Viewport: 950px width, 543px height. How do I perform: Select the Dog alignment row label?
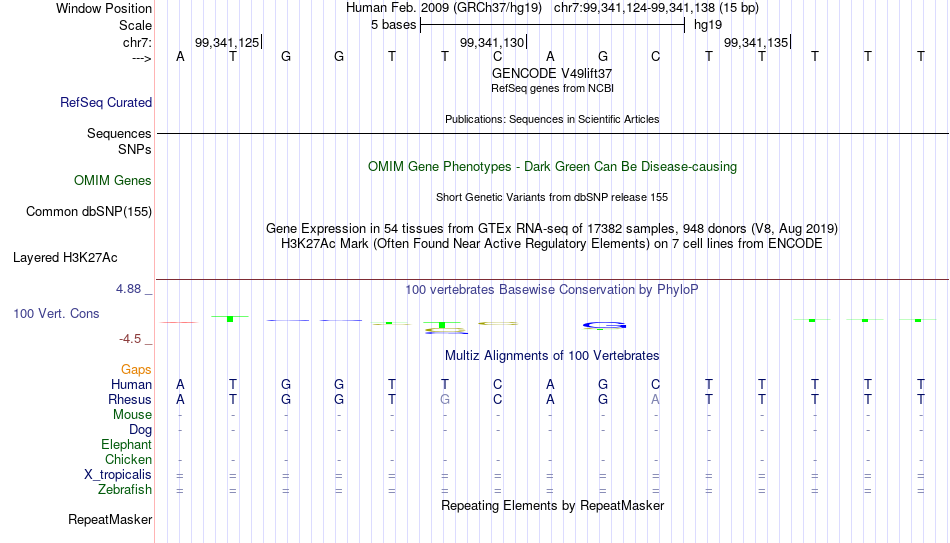(x=140, y=430)
